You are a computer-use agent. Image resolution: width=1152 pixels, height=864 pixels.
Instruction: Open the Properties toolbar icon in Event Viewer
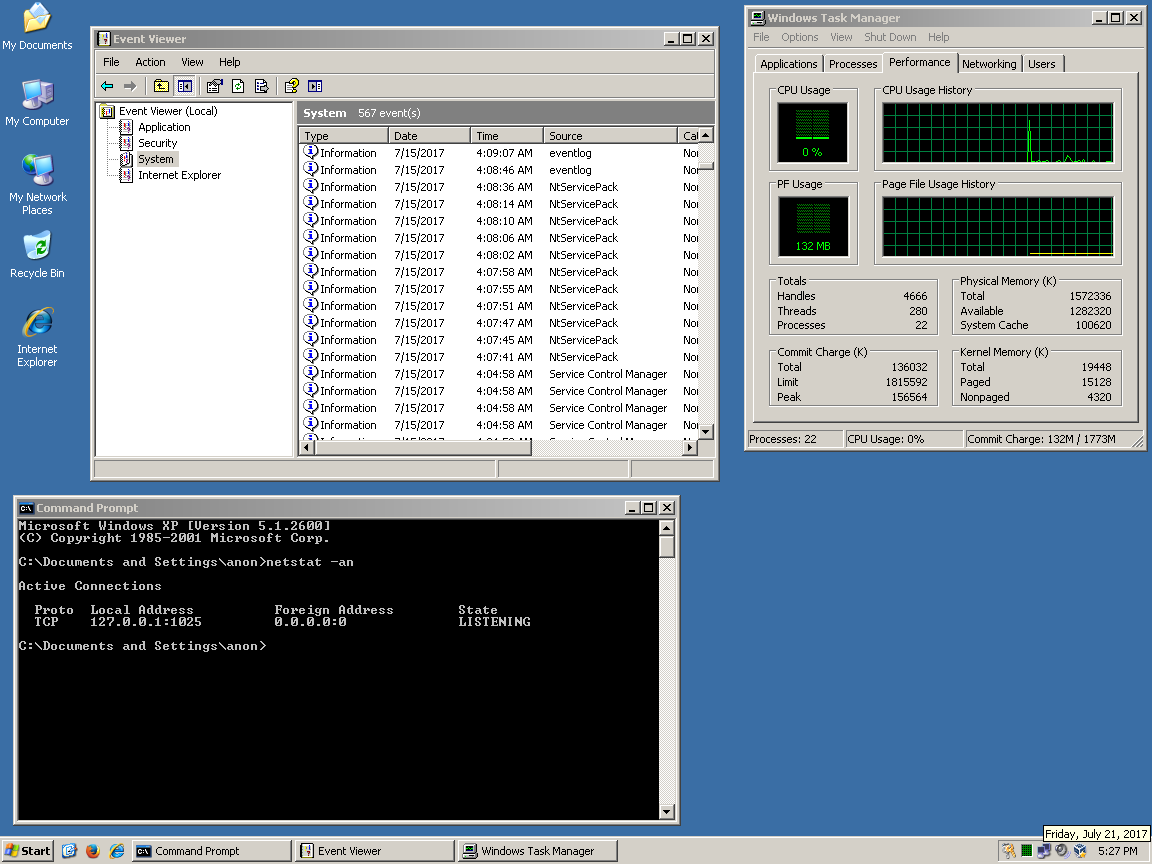tap(215, 86)
